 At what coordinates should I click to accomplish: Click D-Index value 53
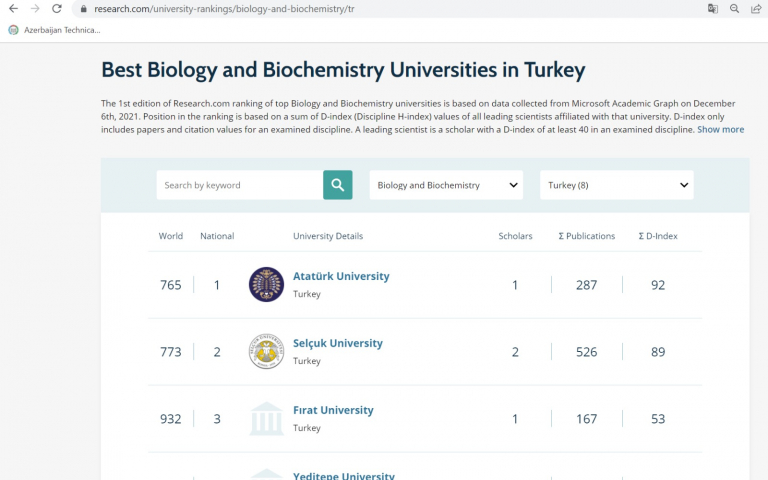658,419
